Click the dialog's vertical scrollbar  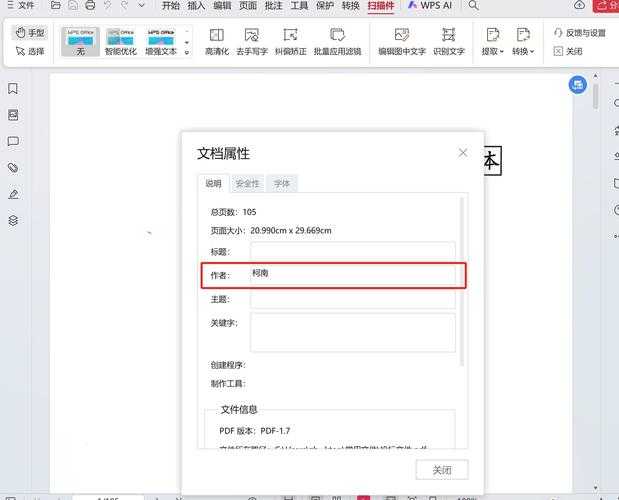click(x=462, y=281)
